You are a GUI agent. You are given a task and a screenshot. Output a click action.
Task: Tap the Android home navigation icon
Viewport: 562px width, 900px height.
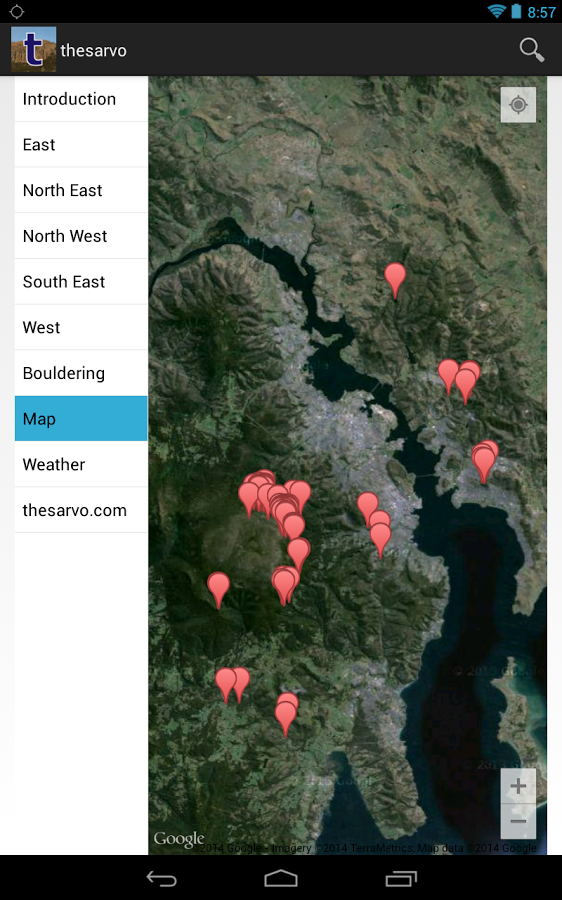coord(281,878)
